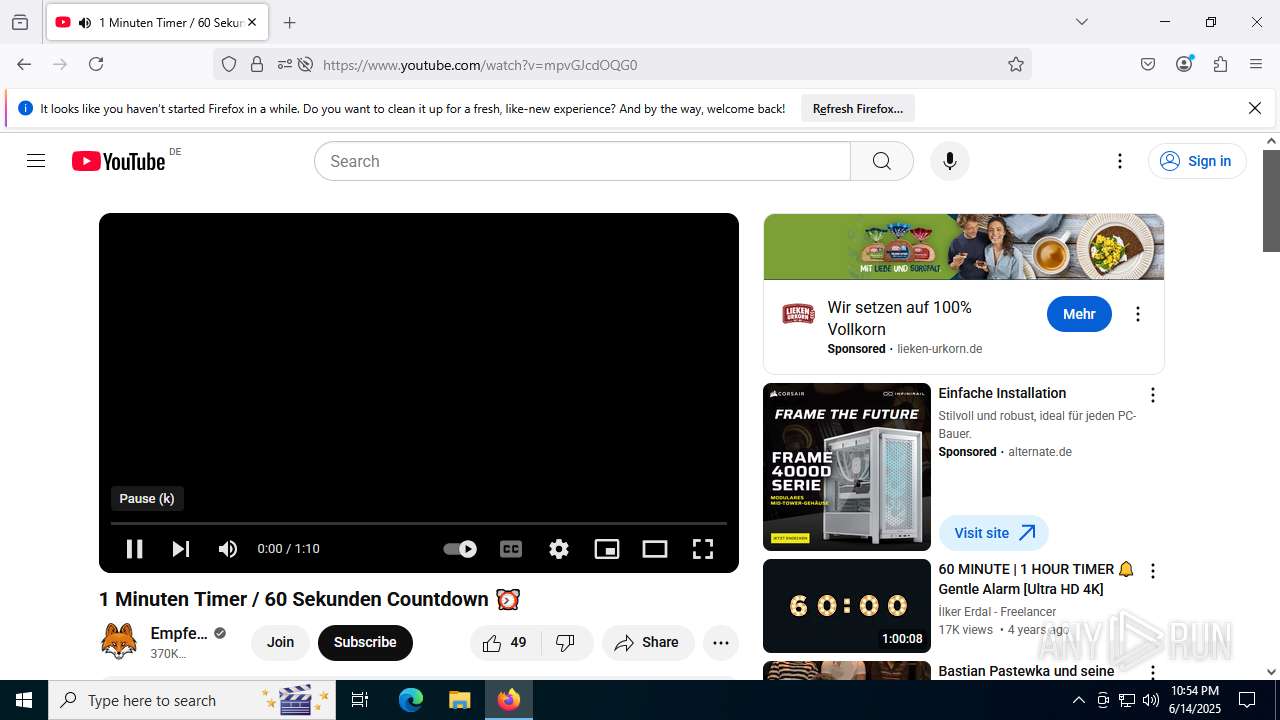
Task: Click the Windows taskbar search box
Action: 192,700
